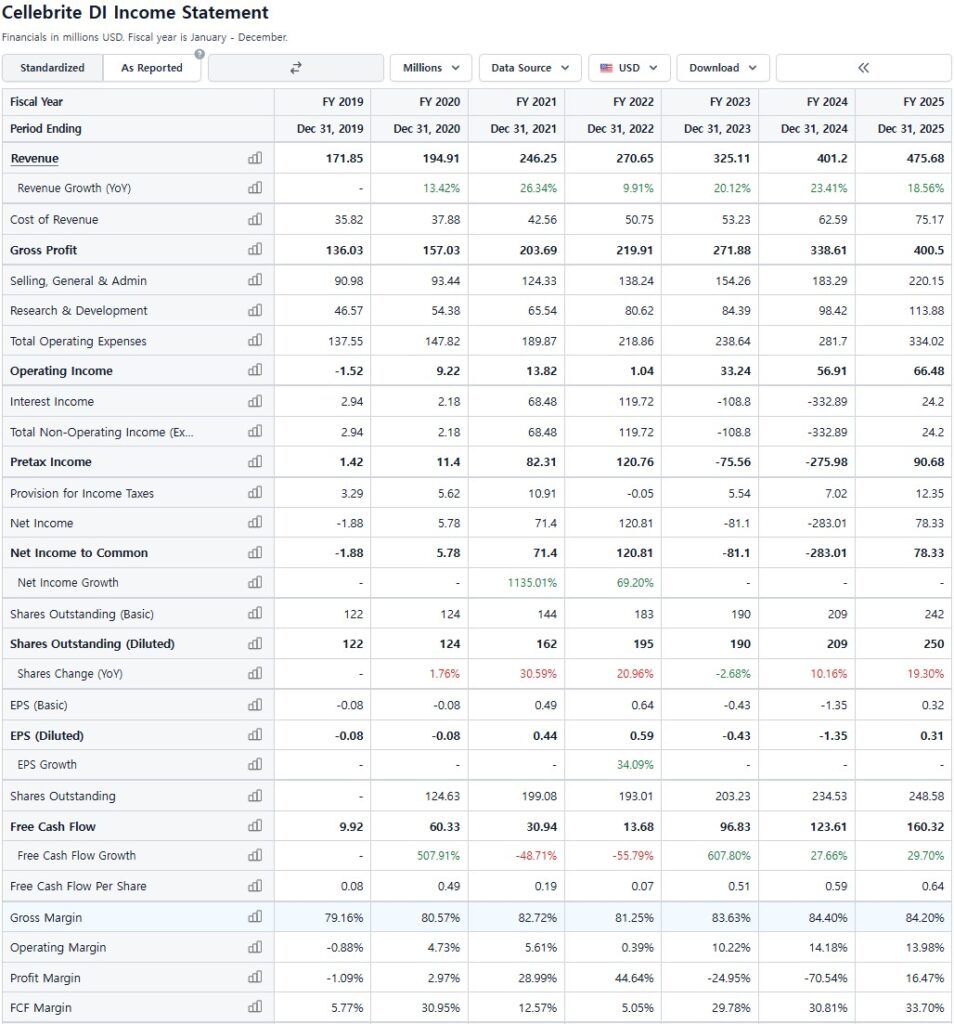Viewport: 954px width, 1024px height.
Task: Click the FCF Margin chart icon
Action: [x=254, y=1007]
